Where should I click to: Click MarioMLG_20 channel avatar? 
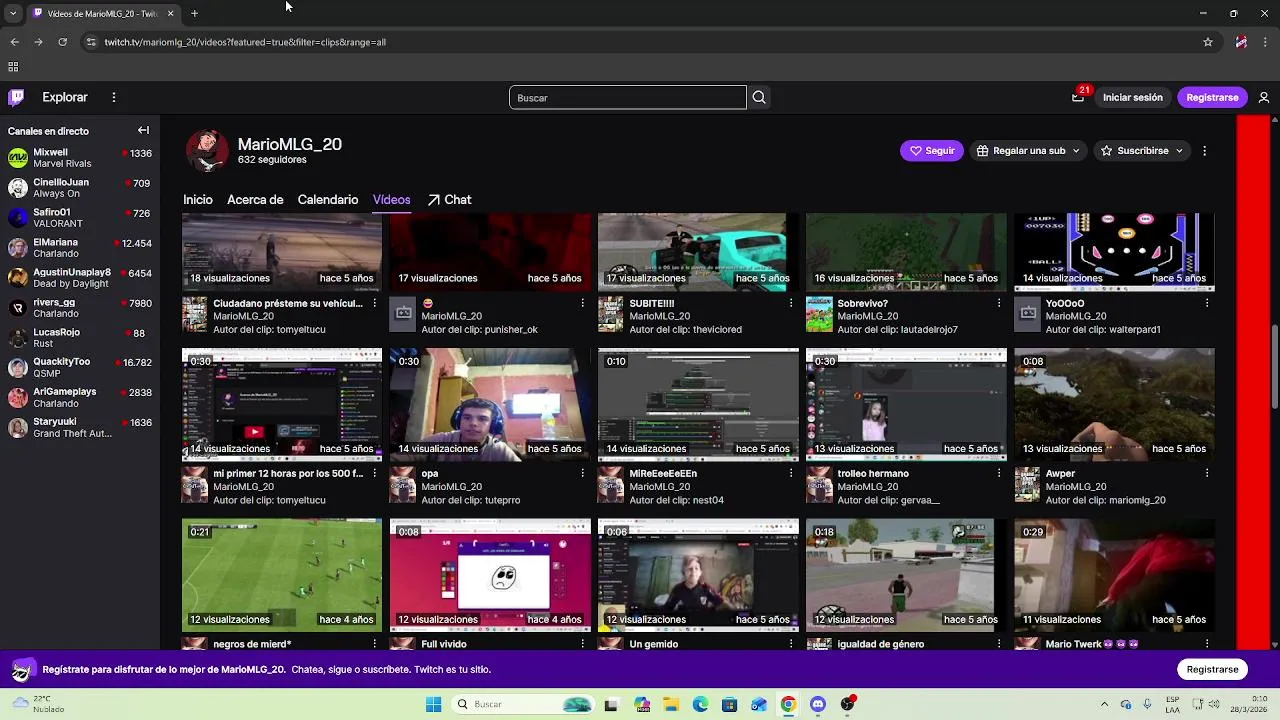click(207, 151)
